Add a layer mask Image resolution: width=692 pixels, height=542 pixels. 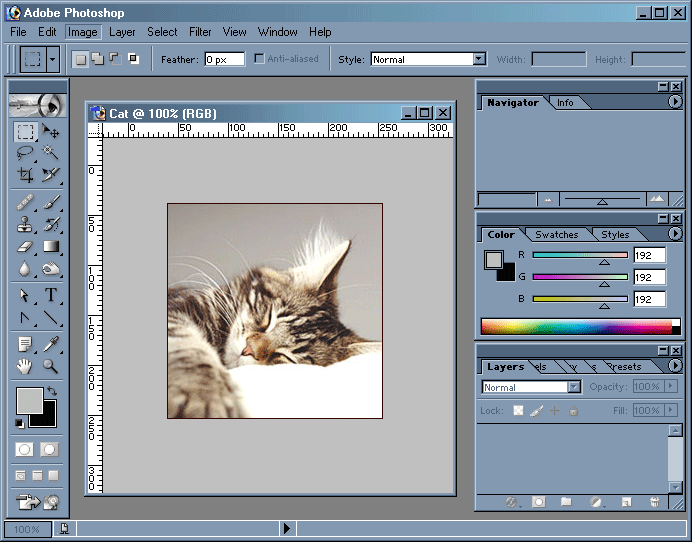[x=538, y=502]
